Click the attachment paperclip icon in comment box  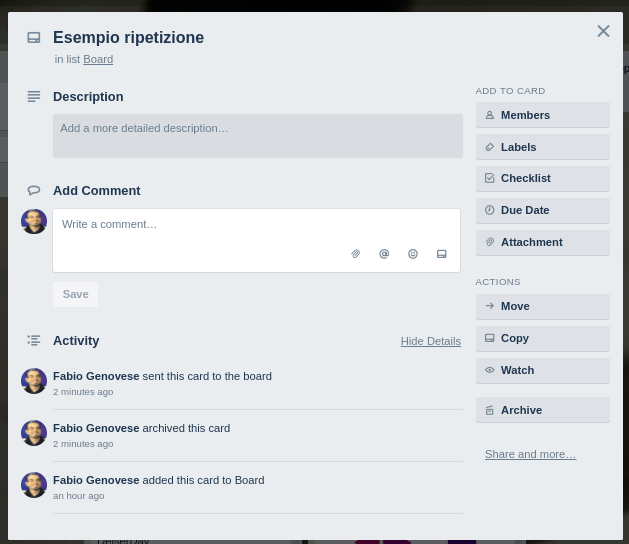pos(356,254)
